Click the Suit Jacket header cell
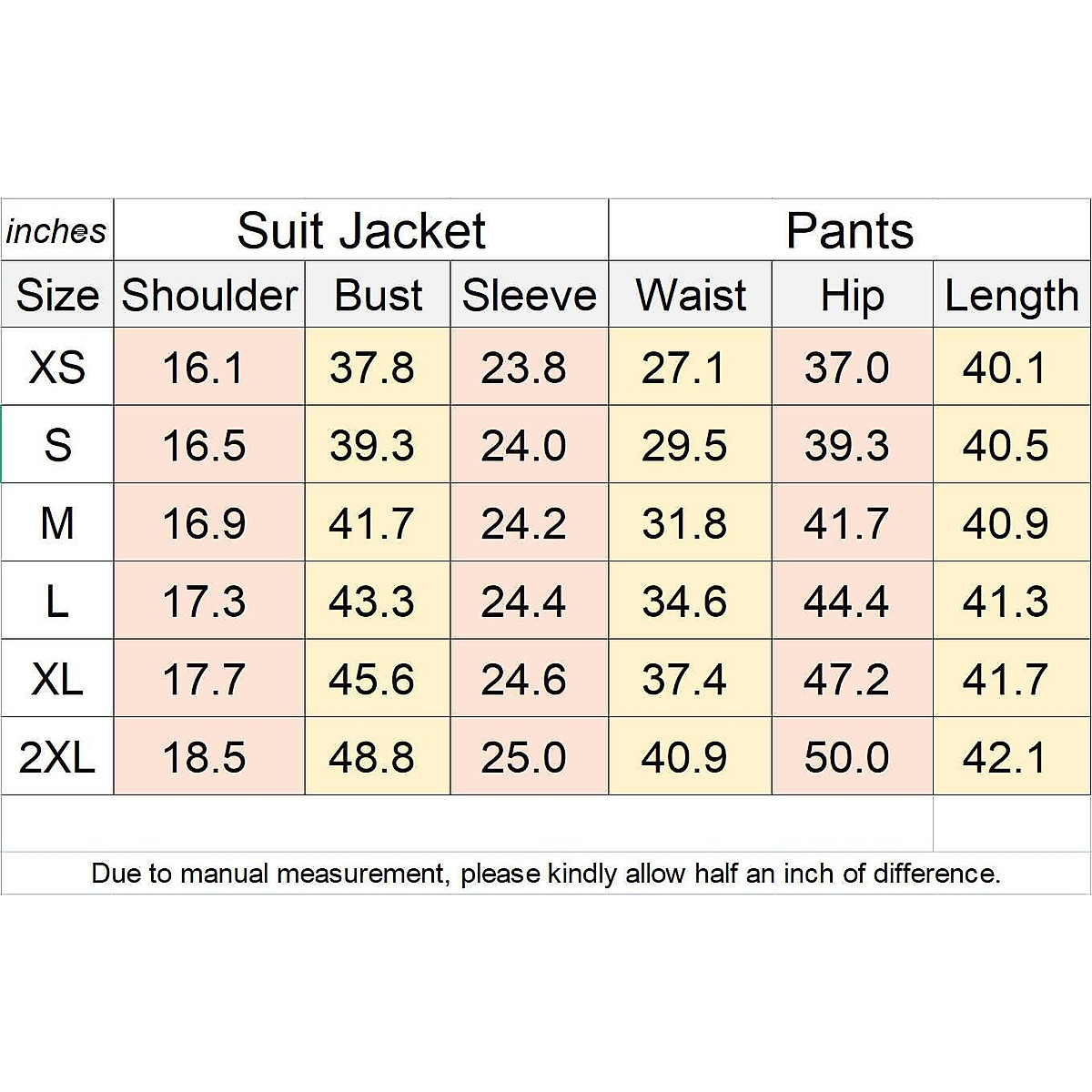 (361, 231)
